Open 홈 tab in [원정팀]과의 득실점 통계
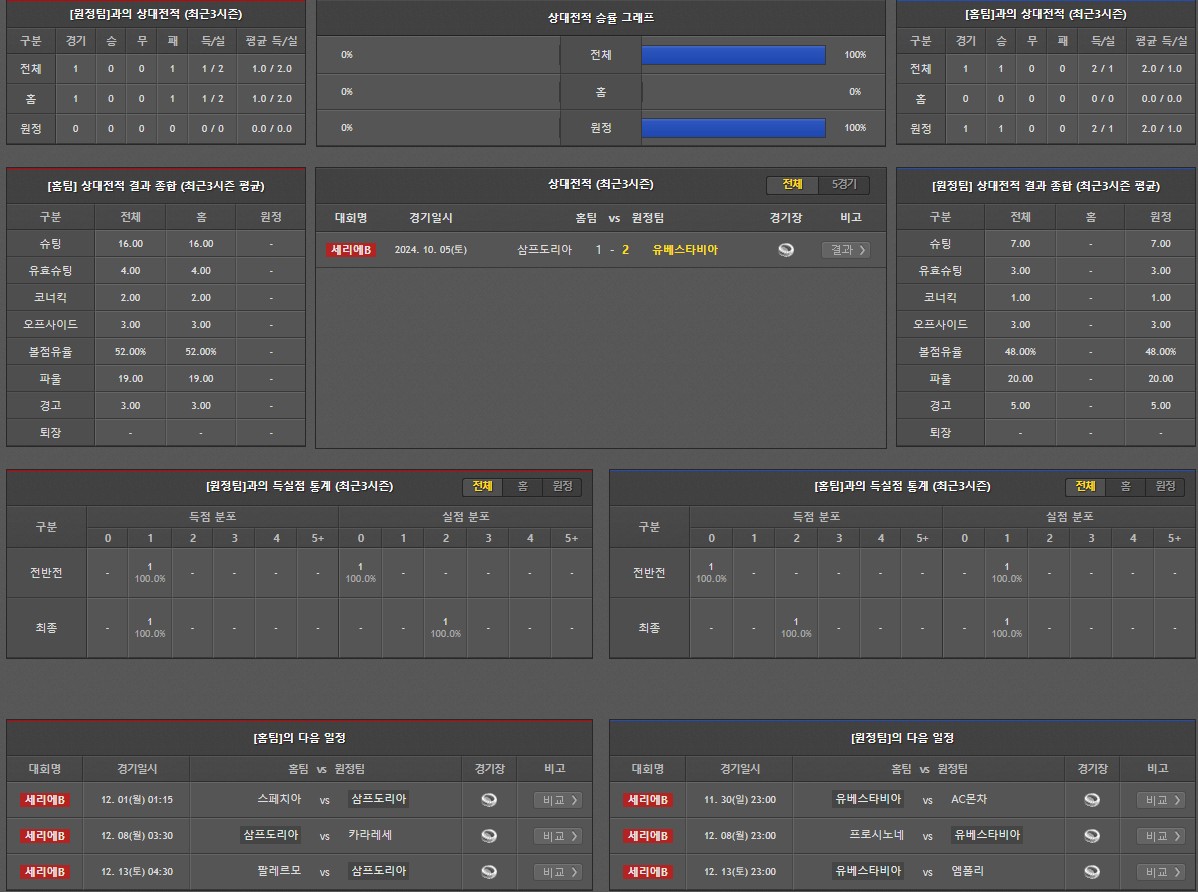The width and height of the screenshot is (1198, 892). pos(522,487)
